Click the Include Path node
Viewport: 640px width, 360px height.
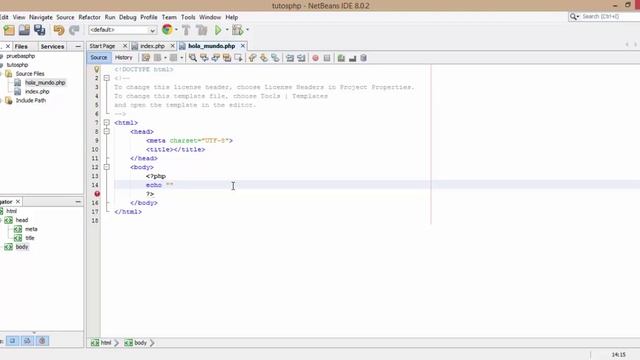point(31,100)
